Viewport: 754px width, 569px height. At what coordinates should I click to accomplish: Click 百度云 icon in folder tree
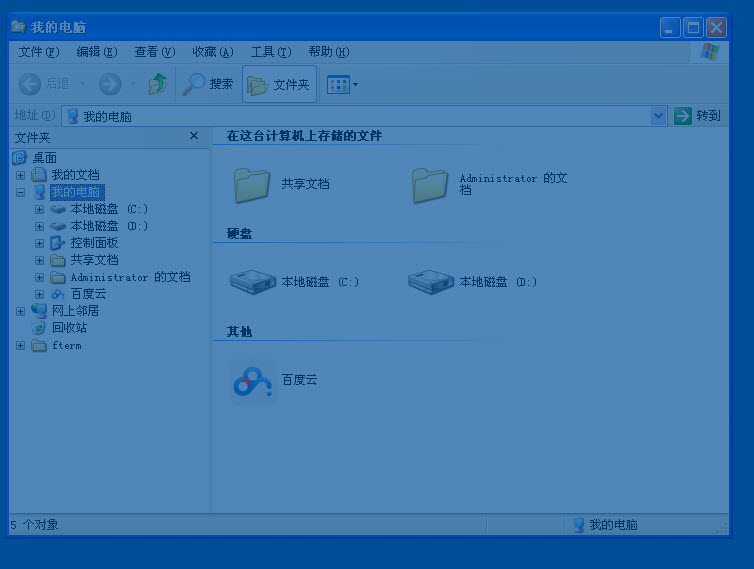(x=58, y=294)
